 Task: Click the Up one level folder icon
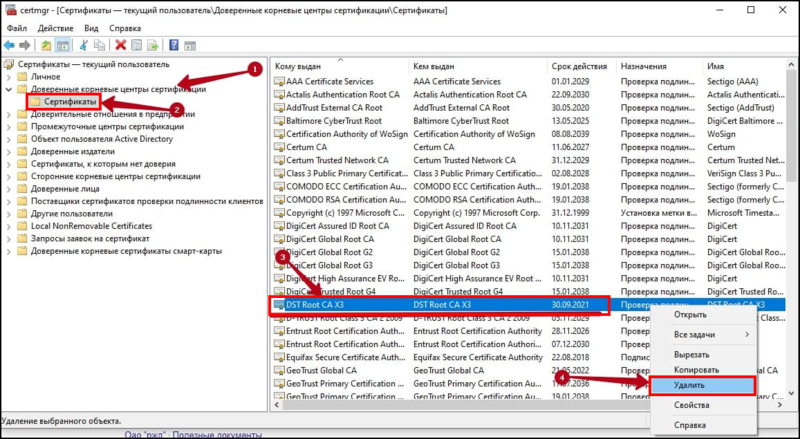click(47, 45)
